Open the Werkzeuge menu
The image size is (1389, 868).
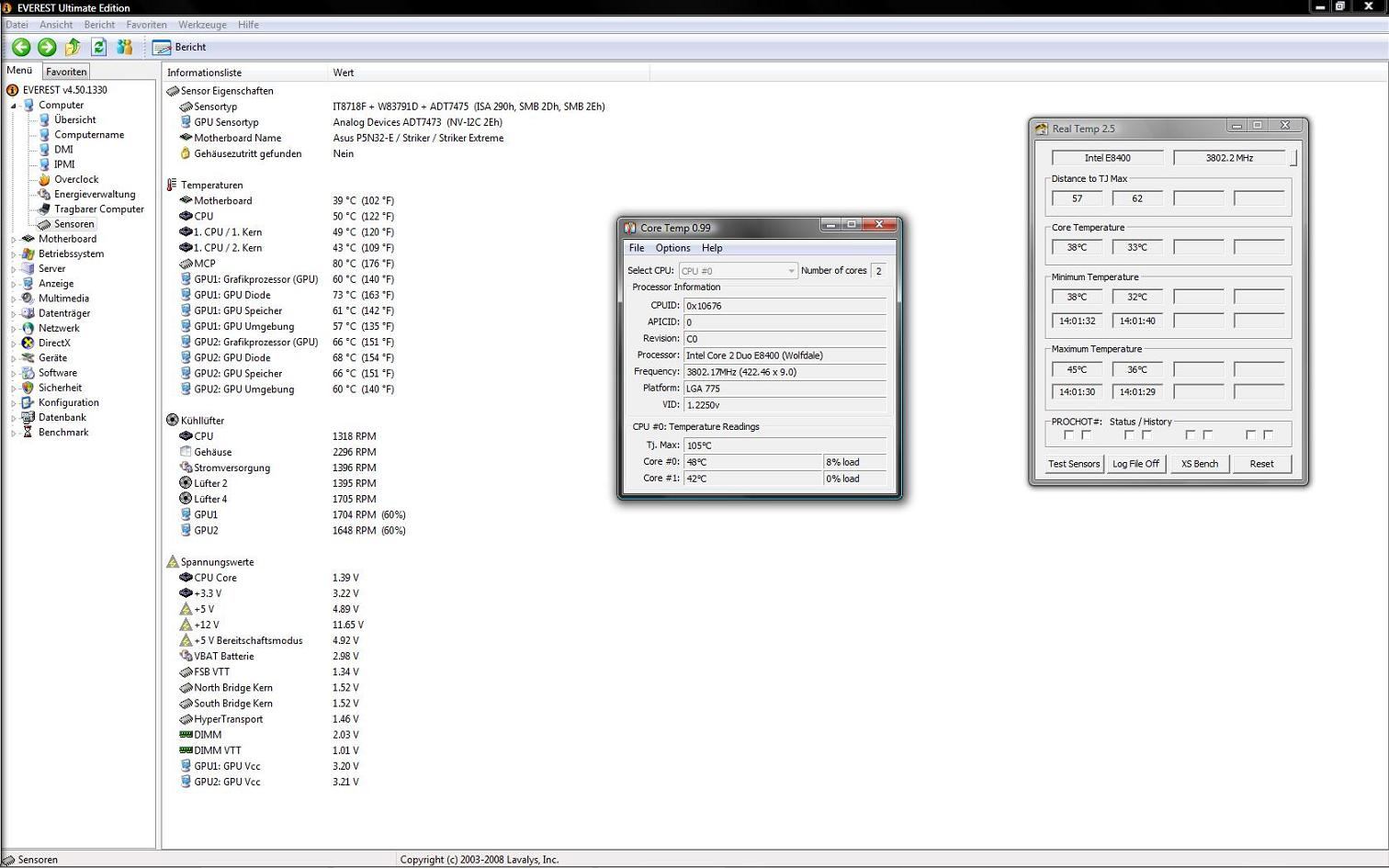pos(202,25)
